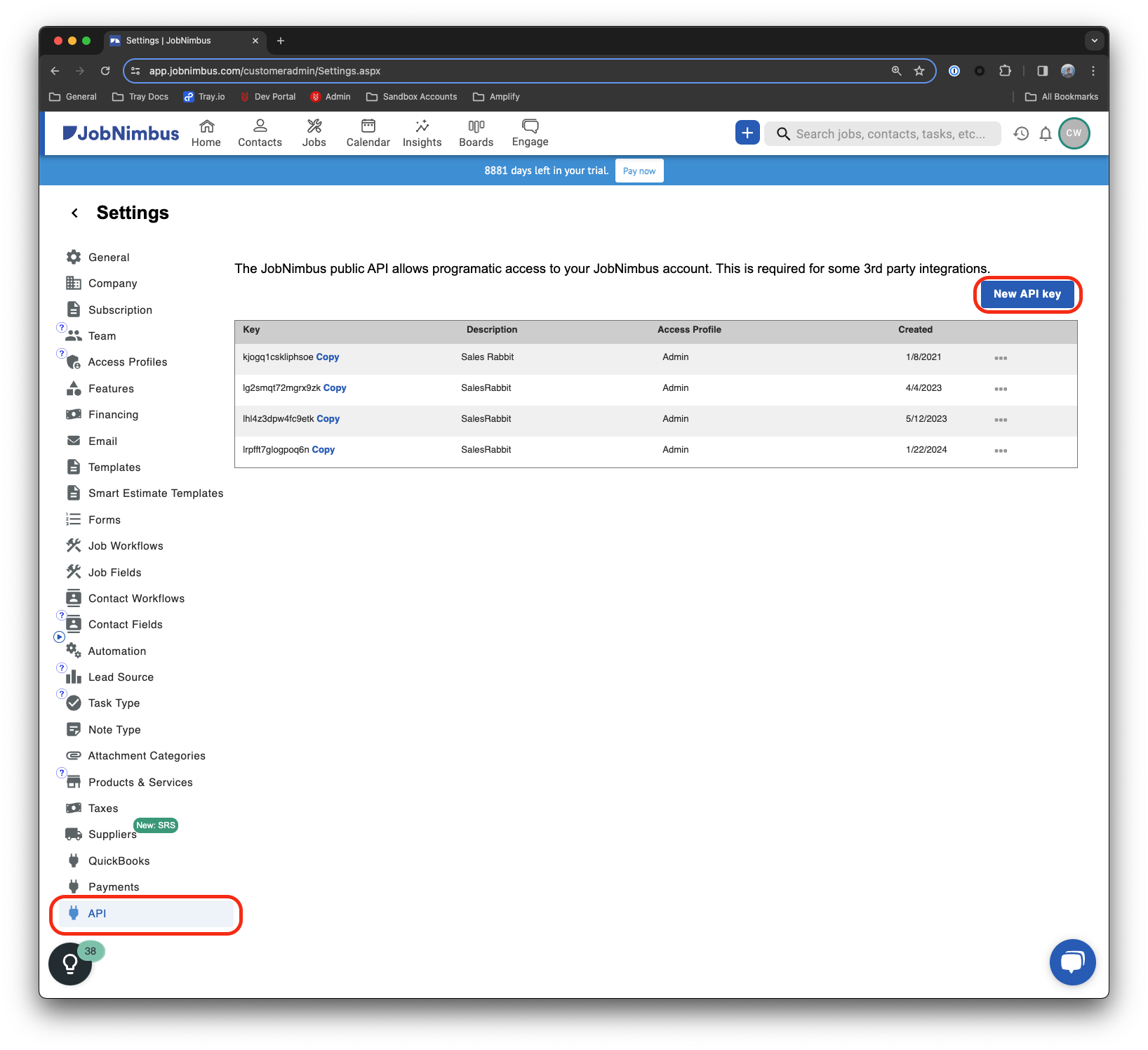This screenshot has height=1050, width=1148.
Task: Open options for the lrpfft7glogpoq6n key row
Action: click(x=1001, y=451)
